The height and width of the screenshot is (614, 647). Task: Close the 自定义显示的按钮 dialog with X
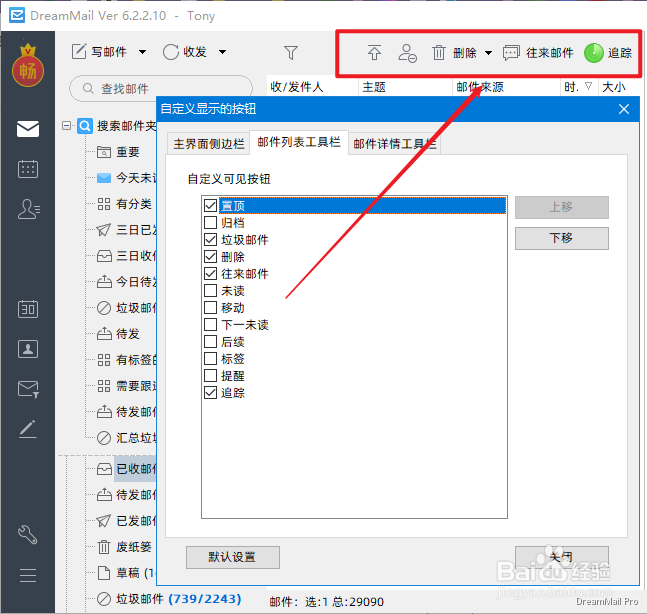pos(624,109)
